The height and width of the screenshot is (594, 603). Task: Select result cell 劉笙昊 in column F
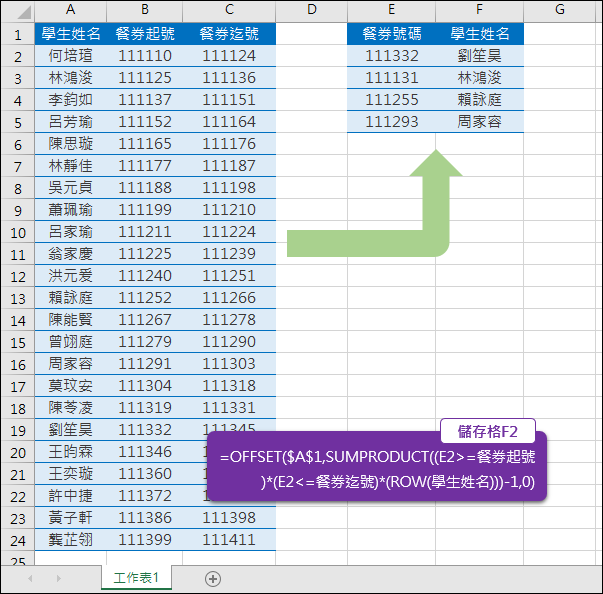(x=480, y=56)
